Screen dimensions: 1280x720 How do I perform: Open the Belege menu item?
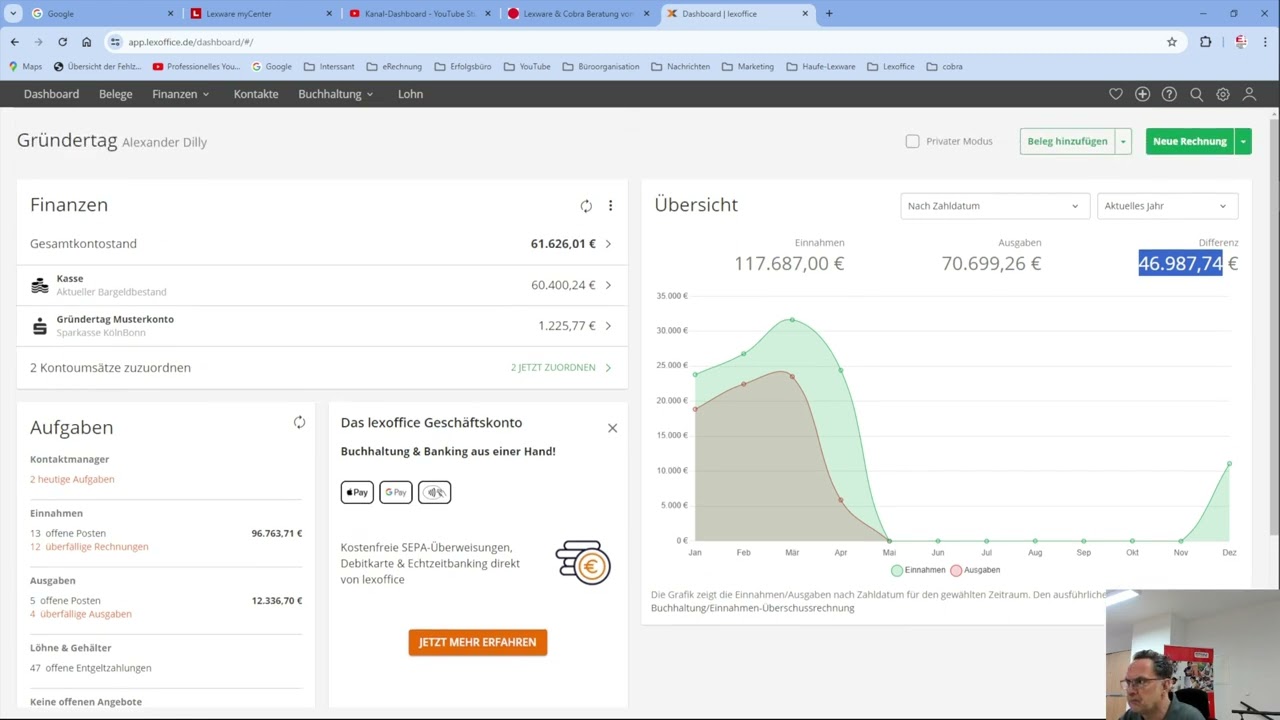pyautogui.click(x=116, y=94)
